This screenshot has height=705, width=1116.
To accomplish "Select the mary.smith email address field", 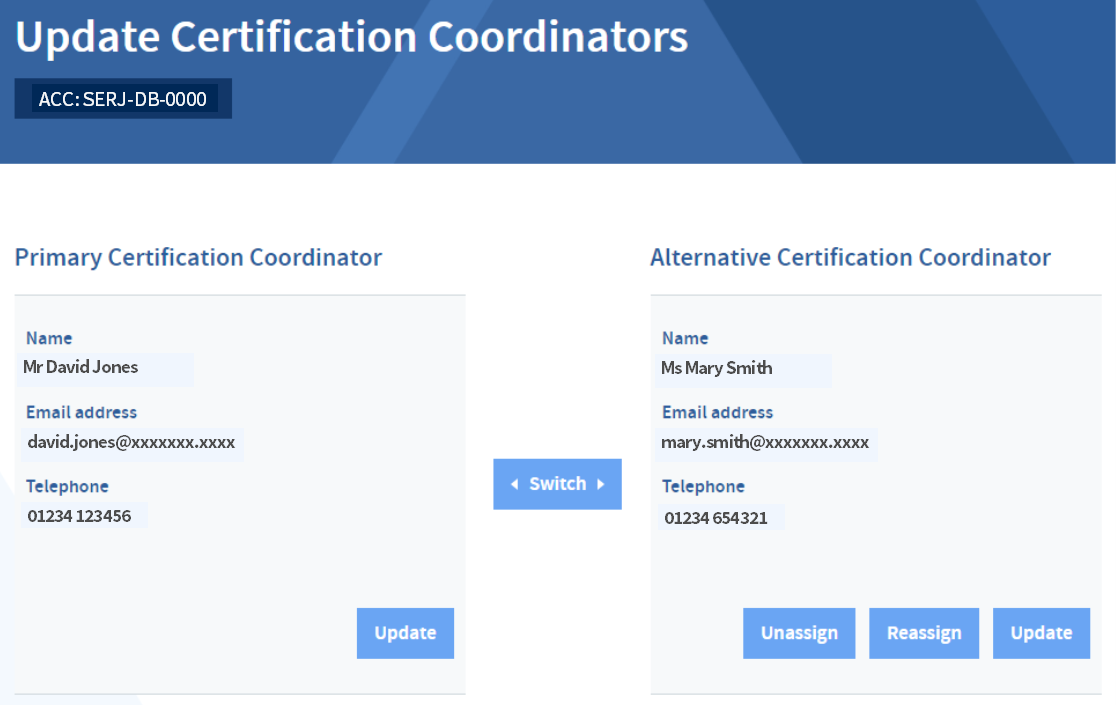I will click(x=767, y=444).
